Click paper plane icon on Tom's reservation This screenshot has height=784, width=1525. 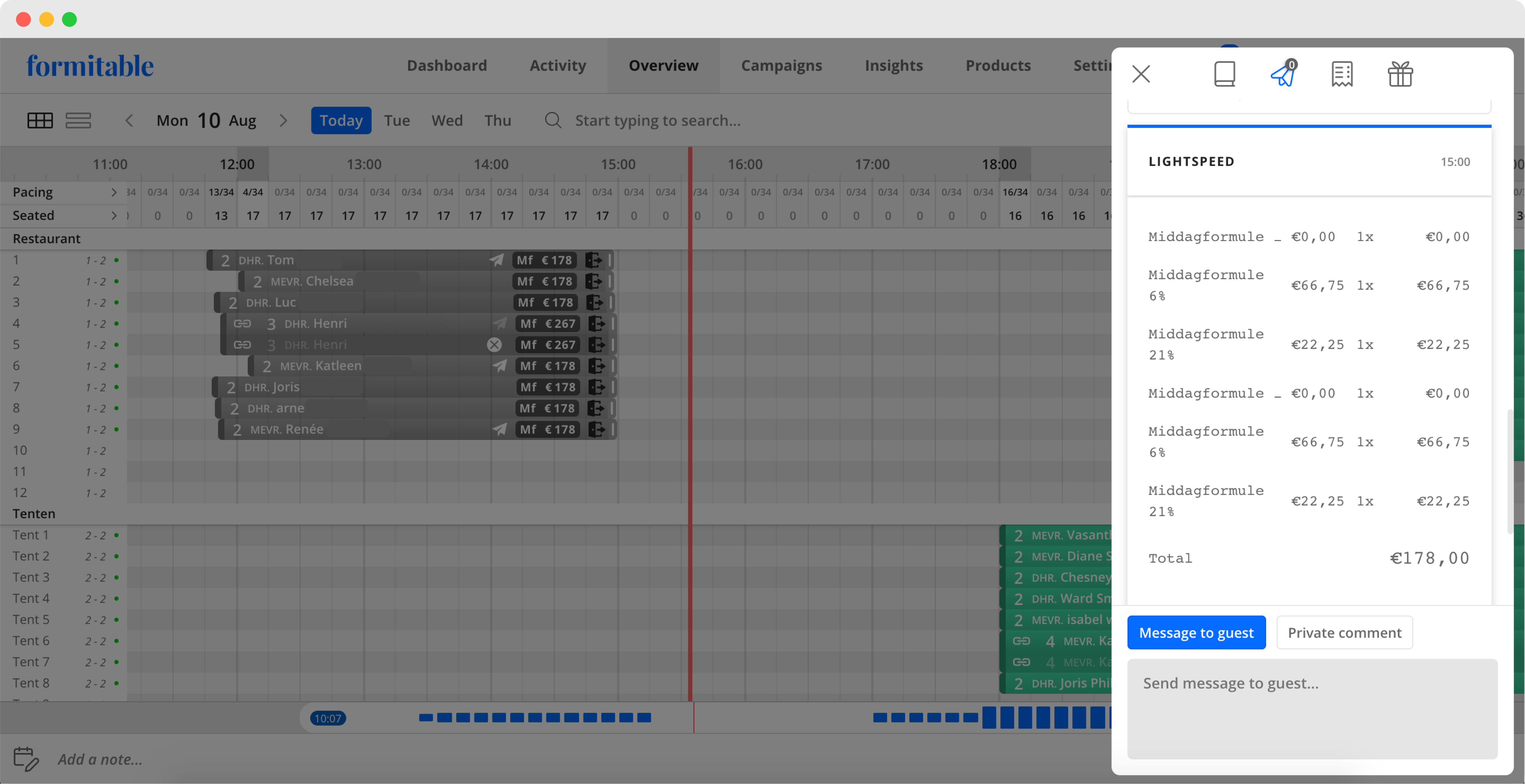tap(496, 260)
